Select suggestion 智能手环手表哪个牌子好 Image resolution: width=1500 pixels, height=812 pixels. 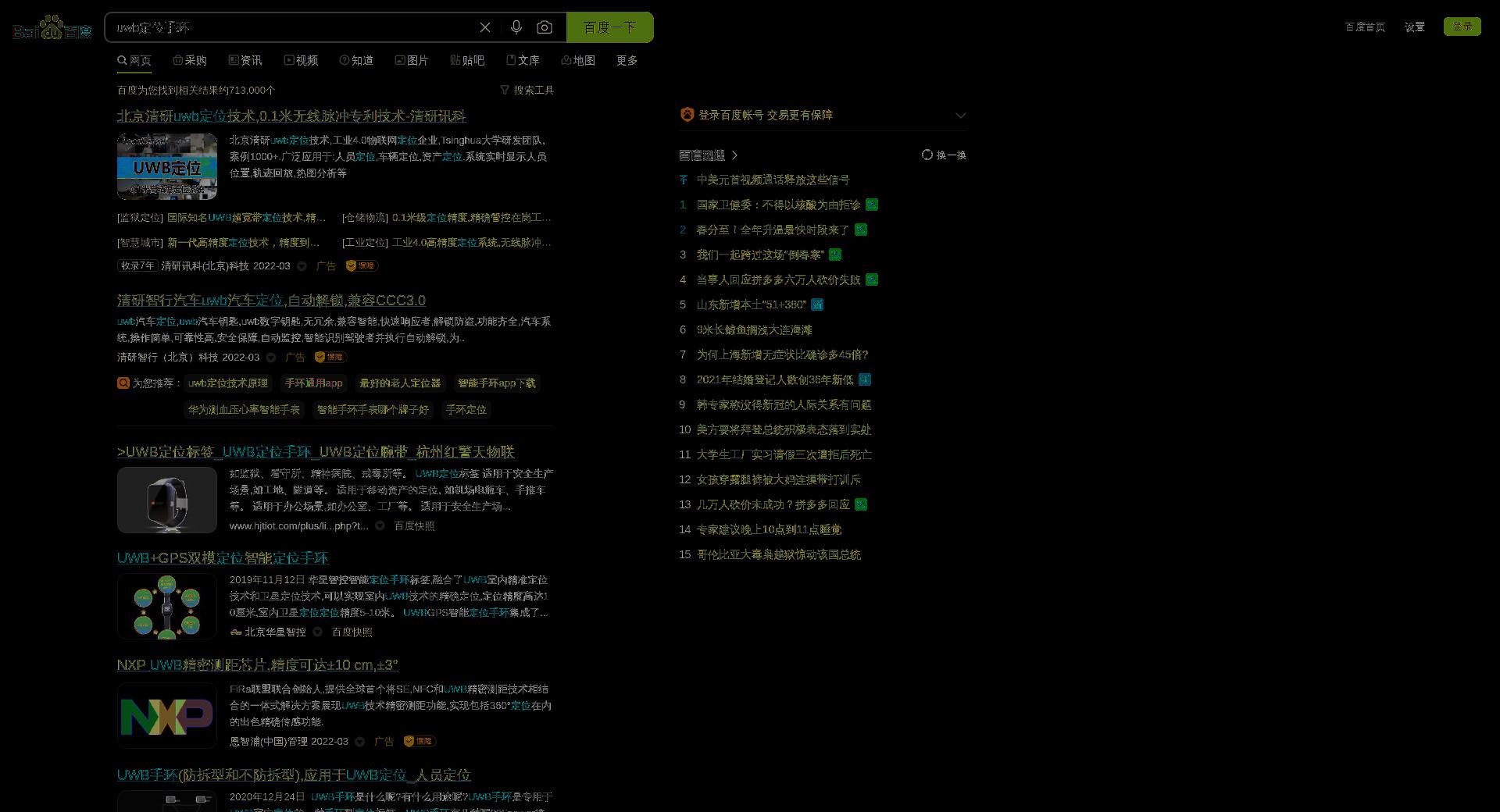(373, 410)
